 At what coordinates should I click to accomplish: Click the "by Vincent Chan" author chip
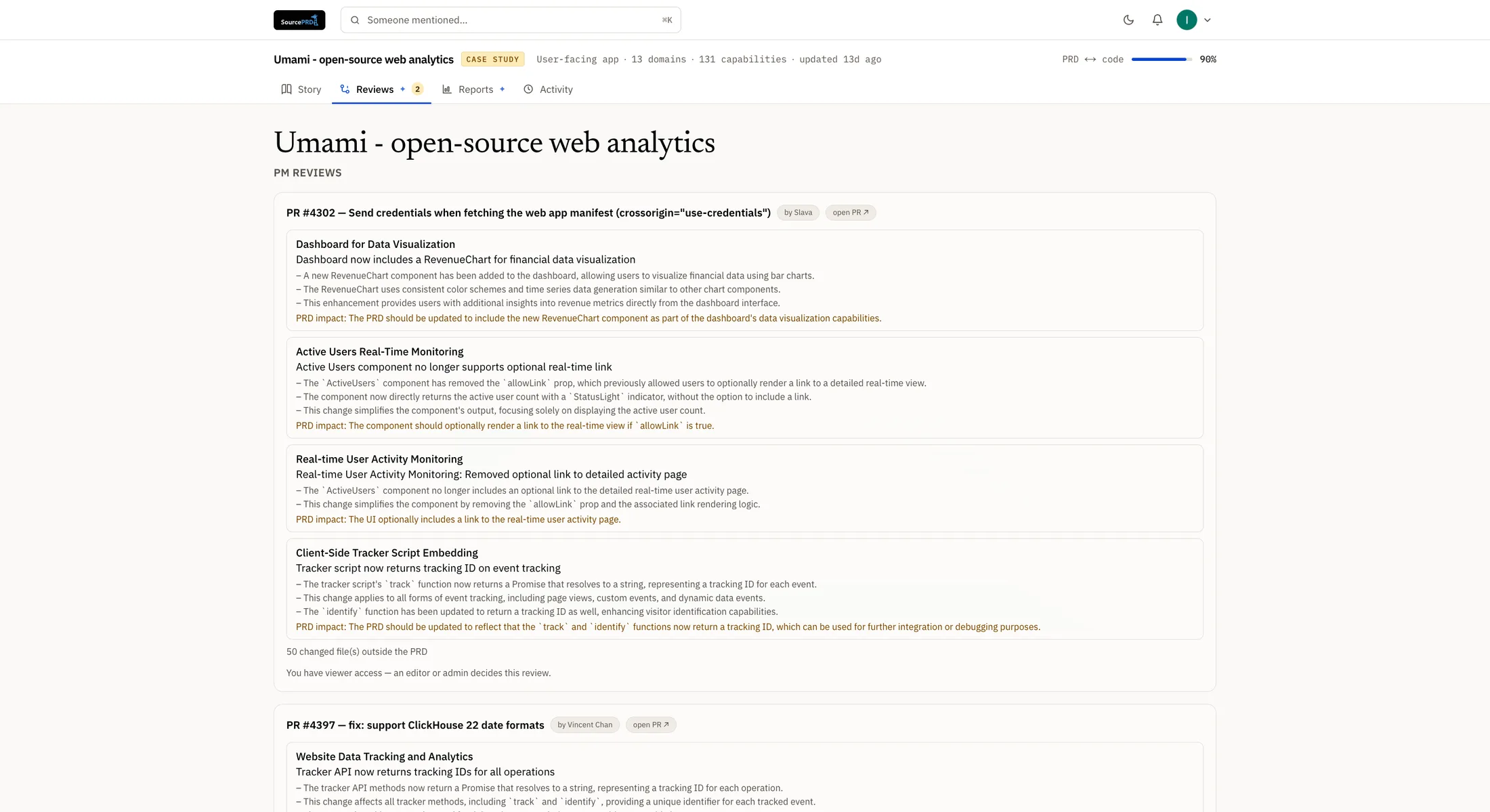pyautogui.click(x=585, y=725)
